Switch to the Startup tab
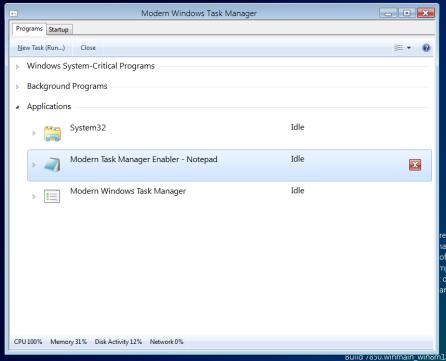Image resolution: width=446 pixels, height=361 pixels. (59, 30)
